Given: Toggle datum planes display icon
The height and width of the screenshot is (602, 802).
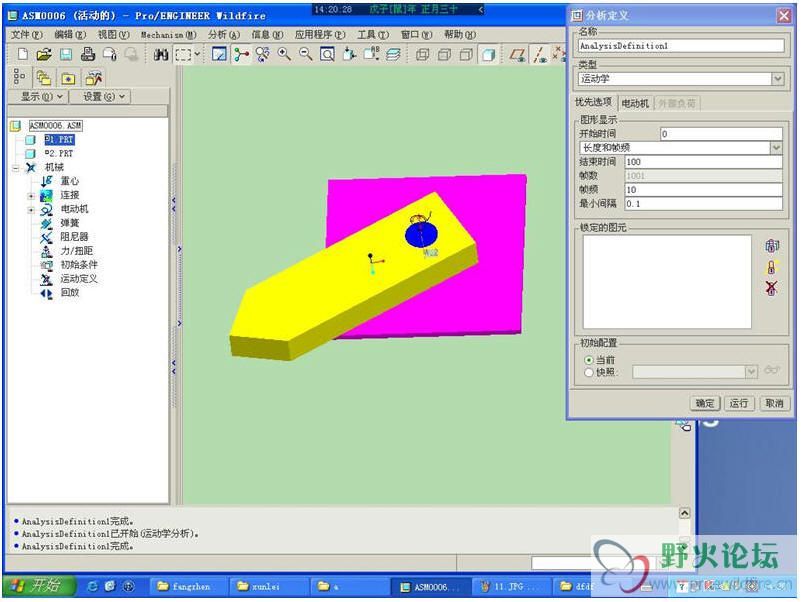Looking at the screenshot, I should 517,54.
